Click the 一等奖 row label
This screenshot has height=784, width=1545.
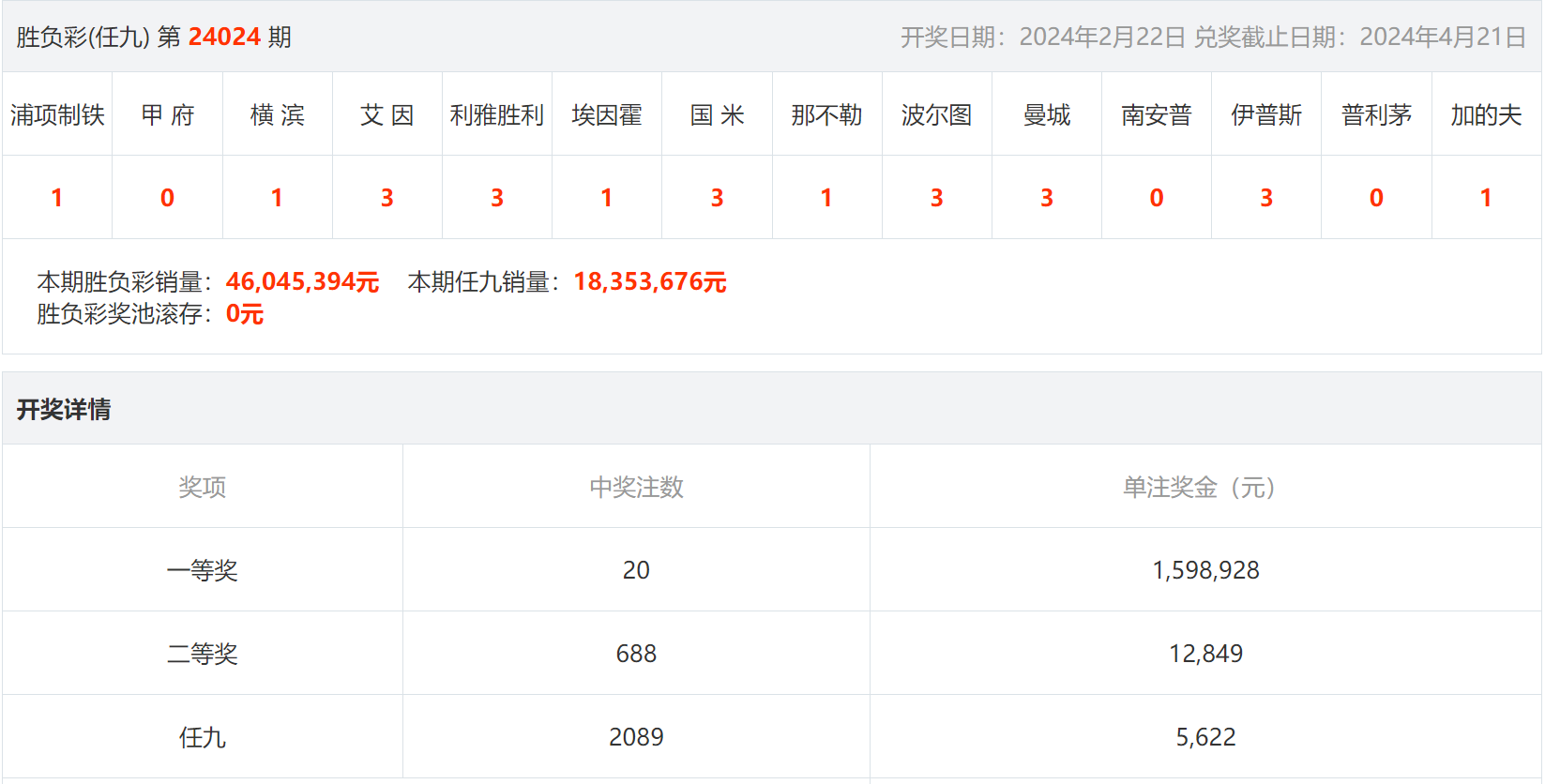[203, 570]
